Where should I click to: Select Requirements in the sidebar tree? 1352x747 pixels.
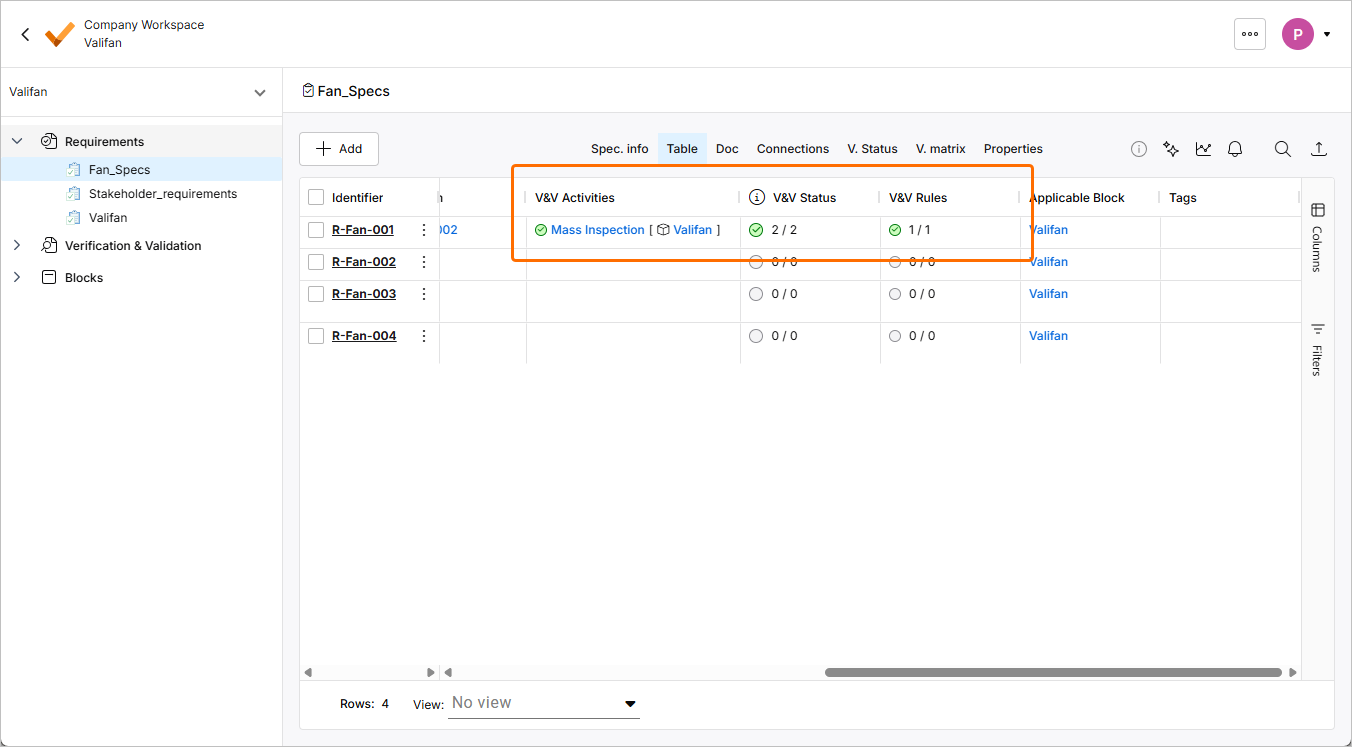coord(104,142)
